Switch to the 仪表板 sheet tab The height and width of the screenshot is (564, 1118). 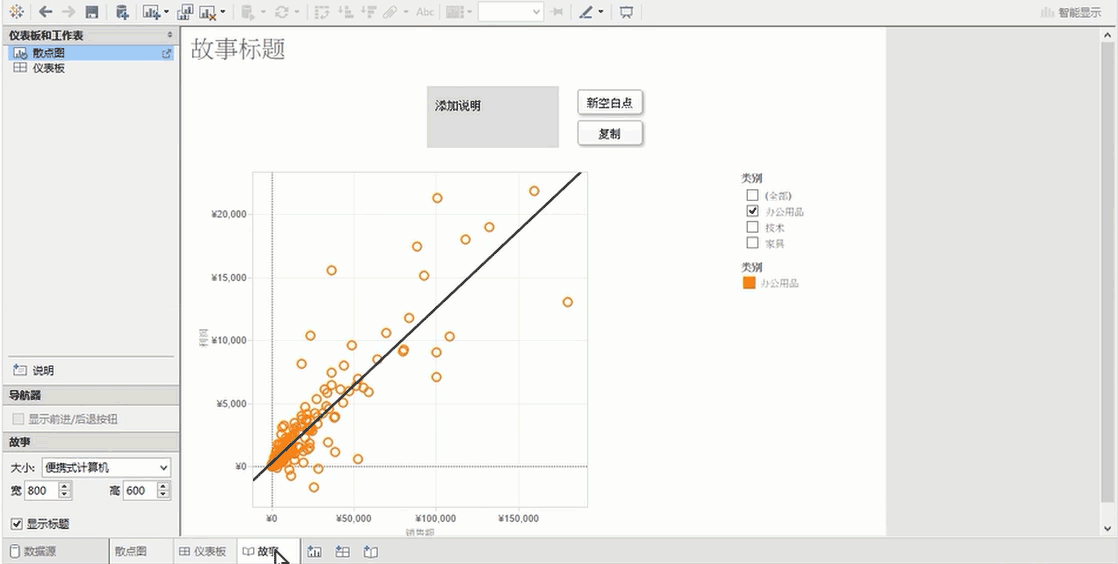(202, 551)
